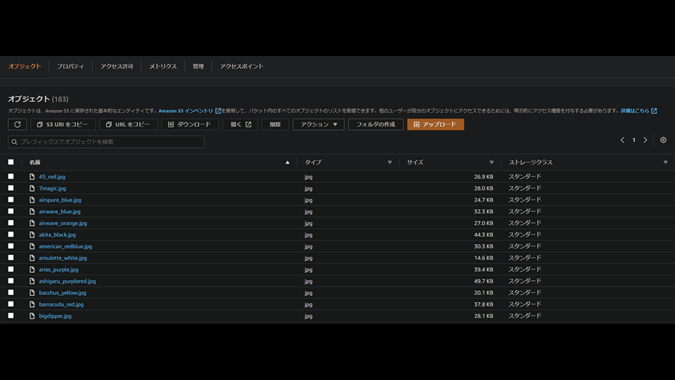Click the settings gear icon beside pagination
The image size is (675, 380).
point(663,140)
